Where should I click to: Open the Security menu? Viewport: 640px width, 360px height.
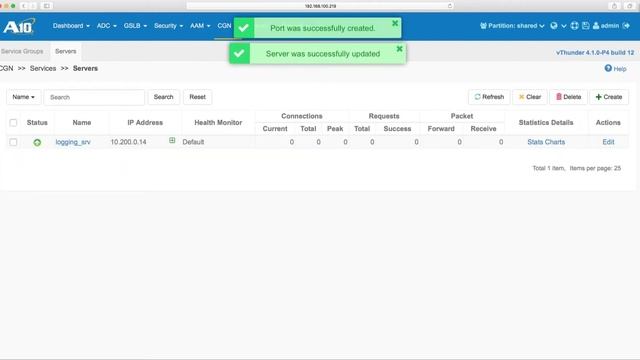[168, 26]
